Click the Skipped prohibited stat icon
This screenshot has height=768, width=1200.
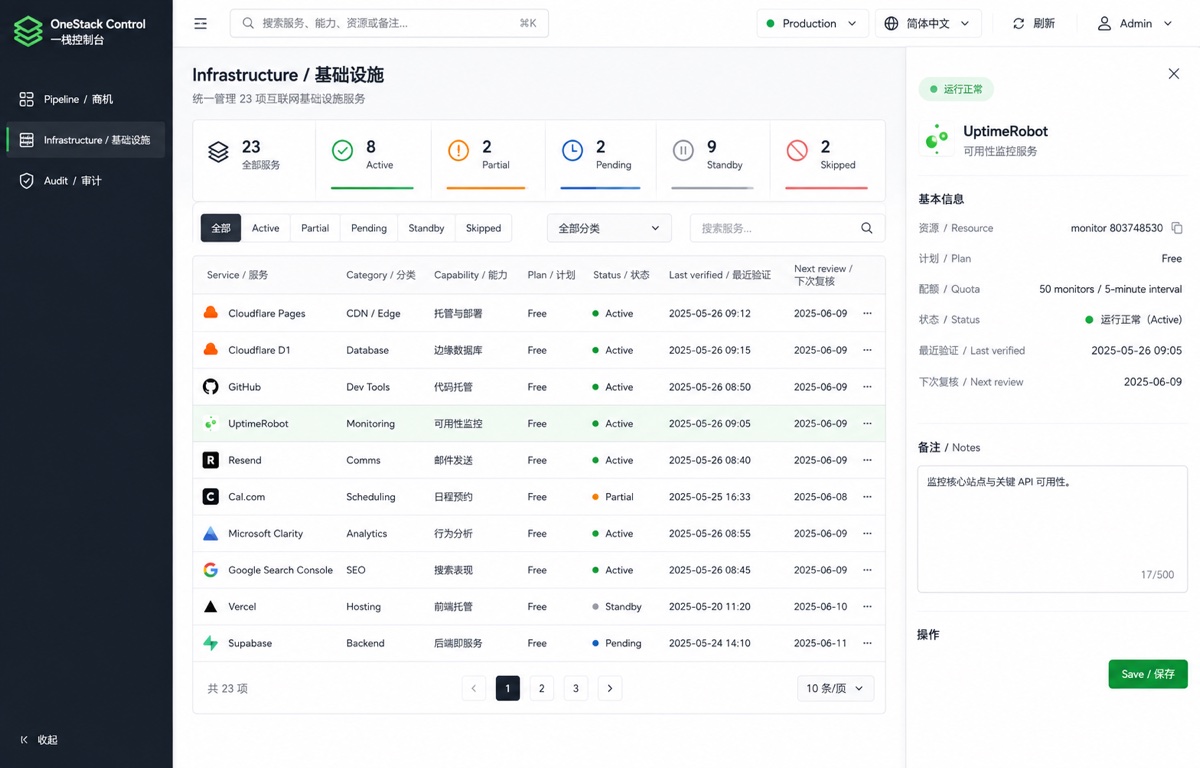[x=797, y=150]
